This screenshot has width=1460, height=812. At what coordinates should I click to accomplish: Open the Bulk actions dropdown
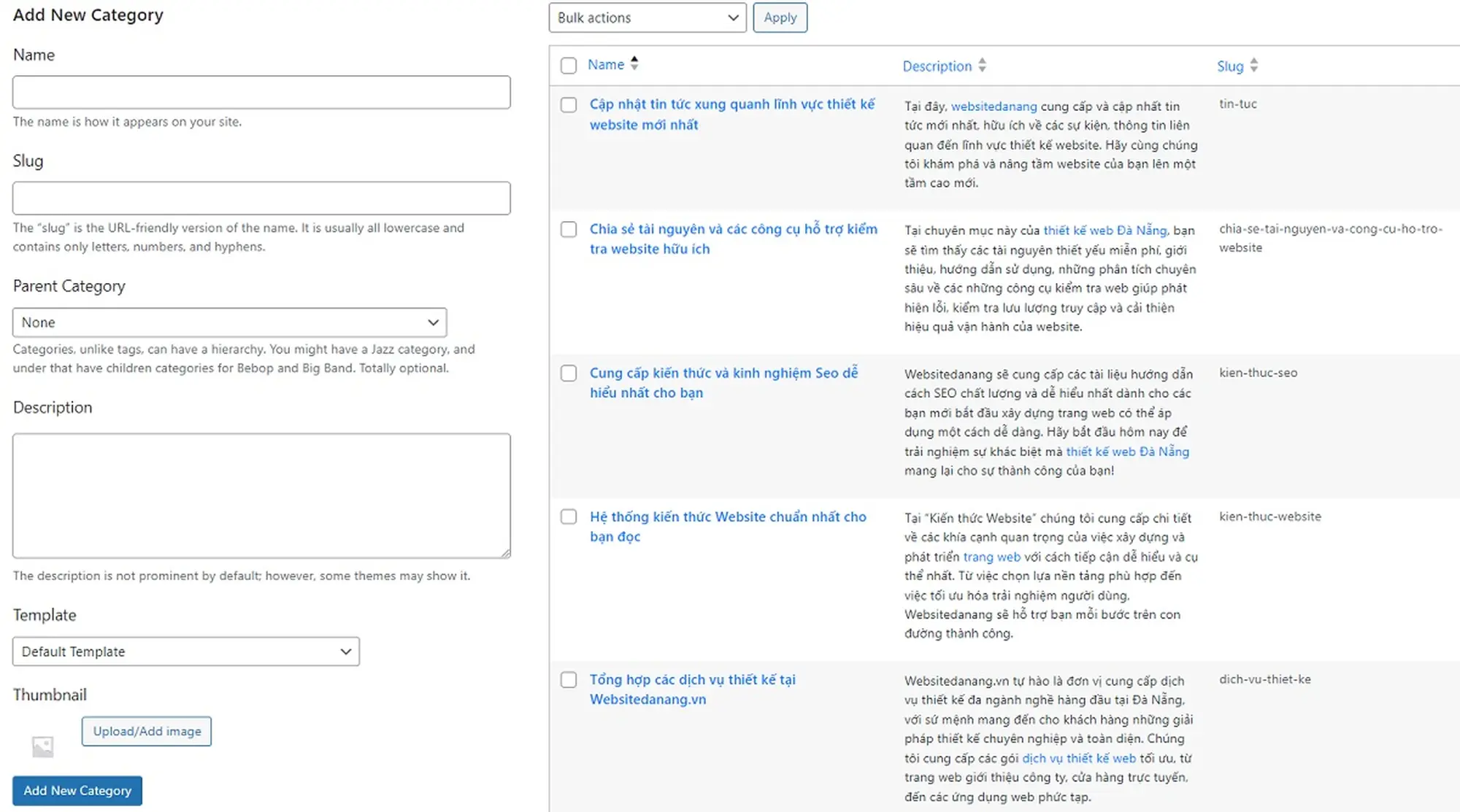click(648, 18)
